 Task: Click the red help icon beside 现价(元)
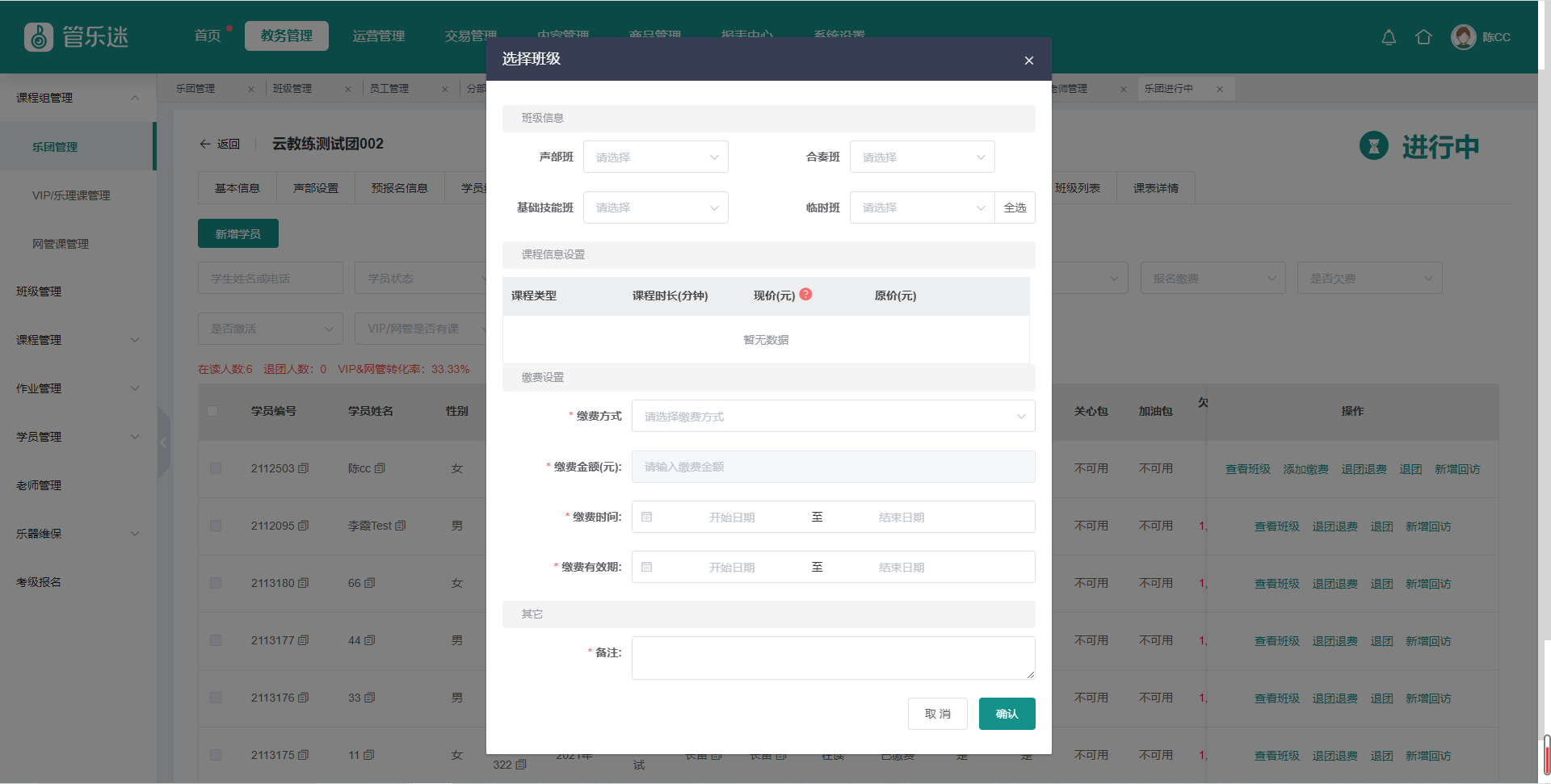[805, 295]
